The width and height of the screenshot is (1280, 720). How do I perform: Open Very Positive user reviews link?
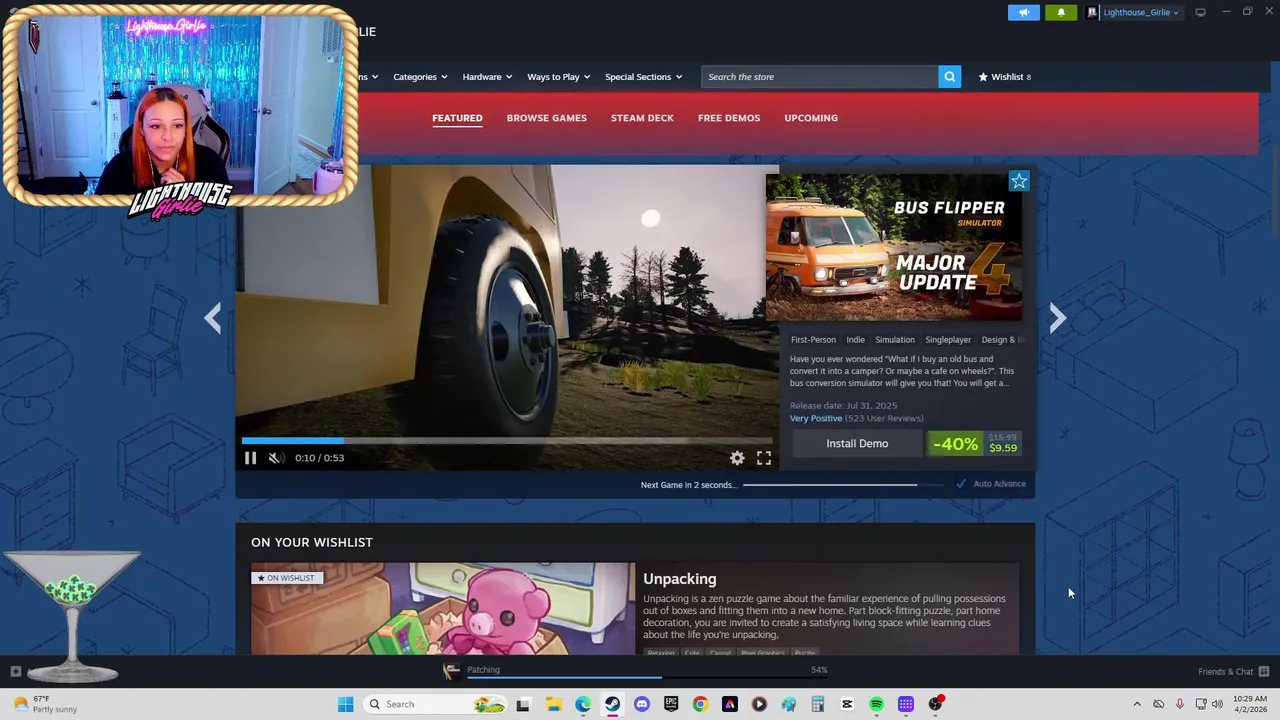coord(816,418)
